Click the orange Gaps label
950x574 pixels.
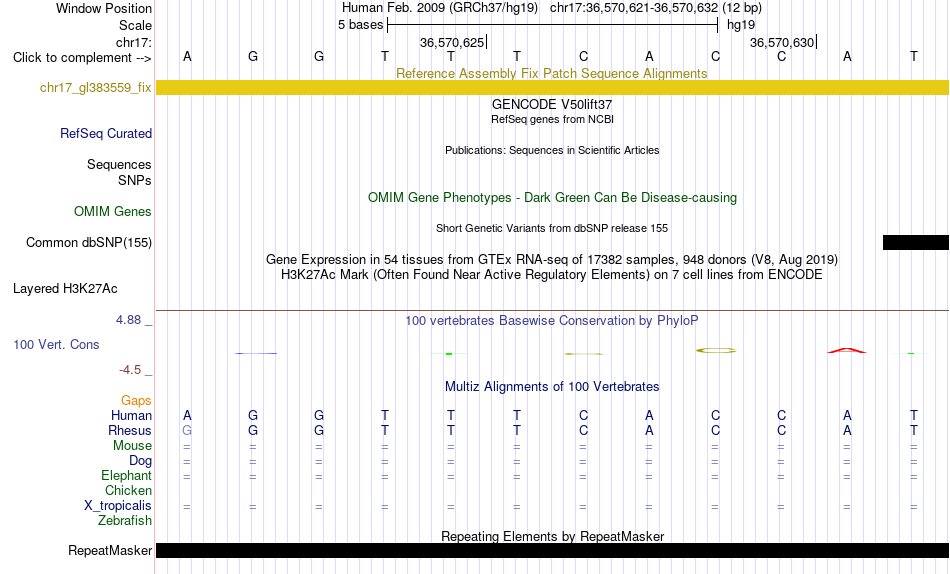click(x=136, y=401)
